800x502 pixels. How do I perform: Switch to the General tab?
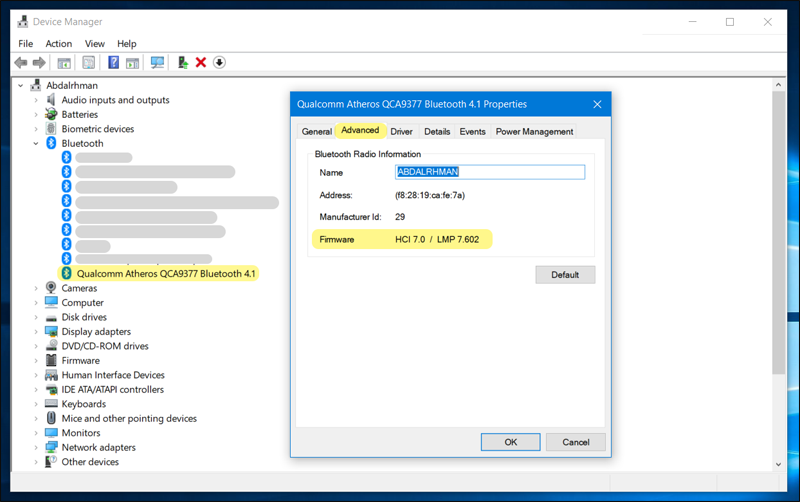(x=316, y=132)
